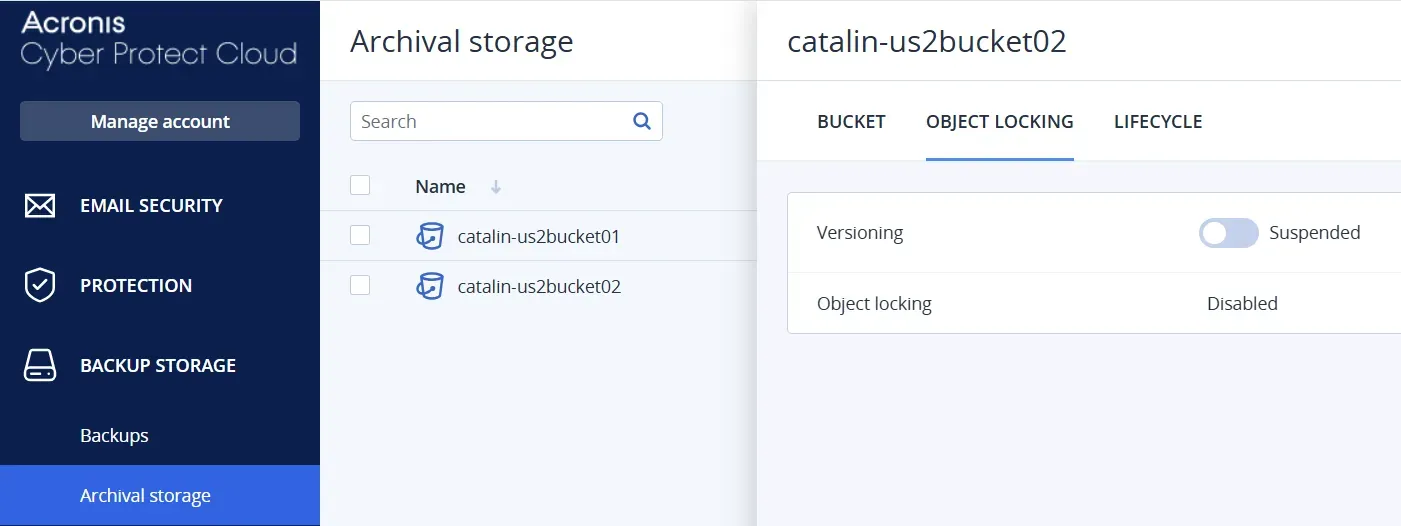
Task: Open the Backups sidebar link
Action: click(114, 436)
